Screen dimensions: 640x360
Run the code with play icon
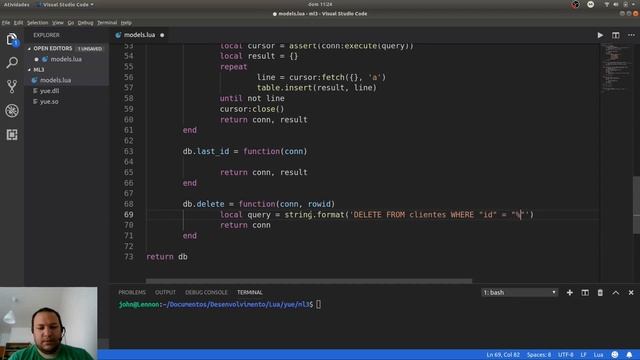(600, 35)
